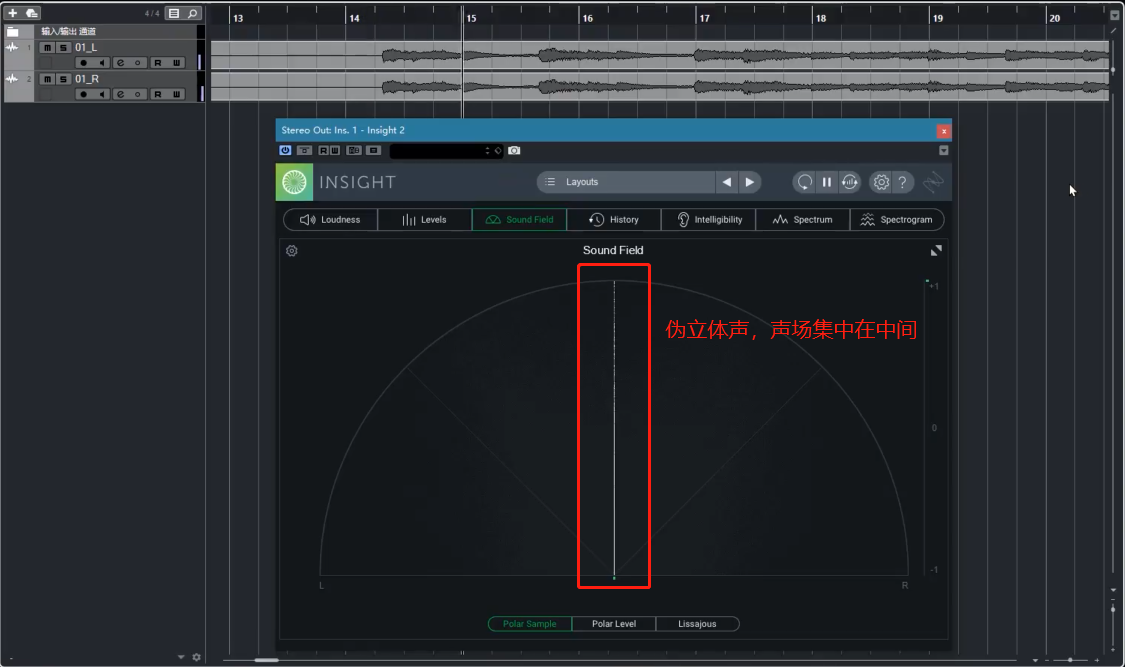Click ruler bar marker 16
Viewport: 1125px width, 667px height.
click(x=587, y=18)
